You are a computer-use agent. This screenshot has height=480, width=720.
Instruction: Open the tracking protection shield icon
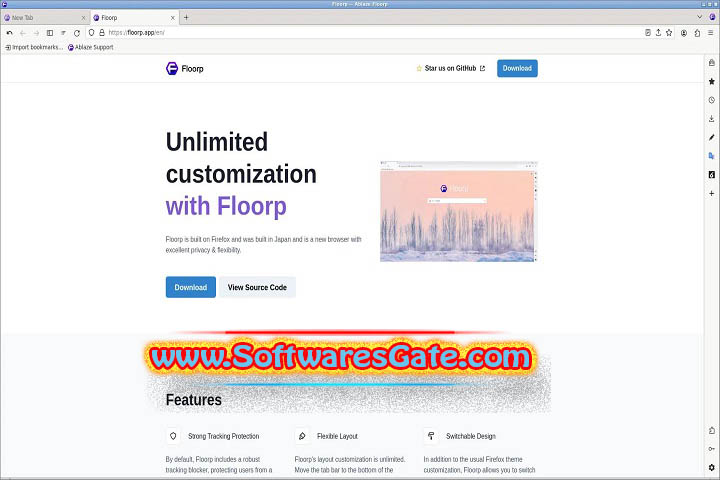pyautogui.click(x=91, y=33)
